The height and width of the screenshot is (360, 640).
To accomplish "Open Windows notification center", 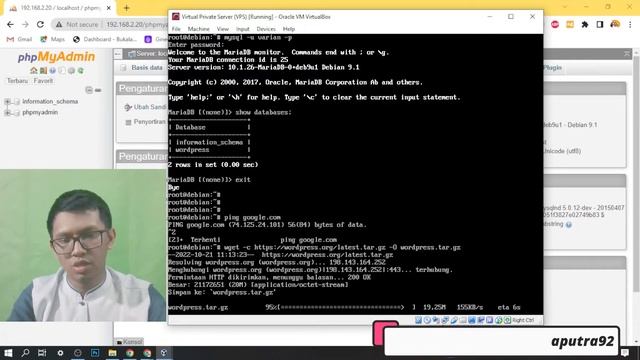I will [x=624, y=353].
